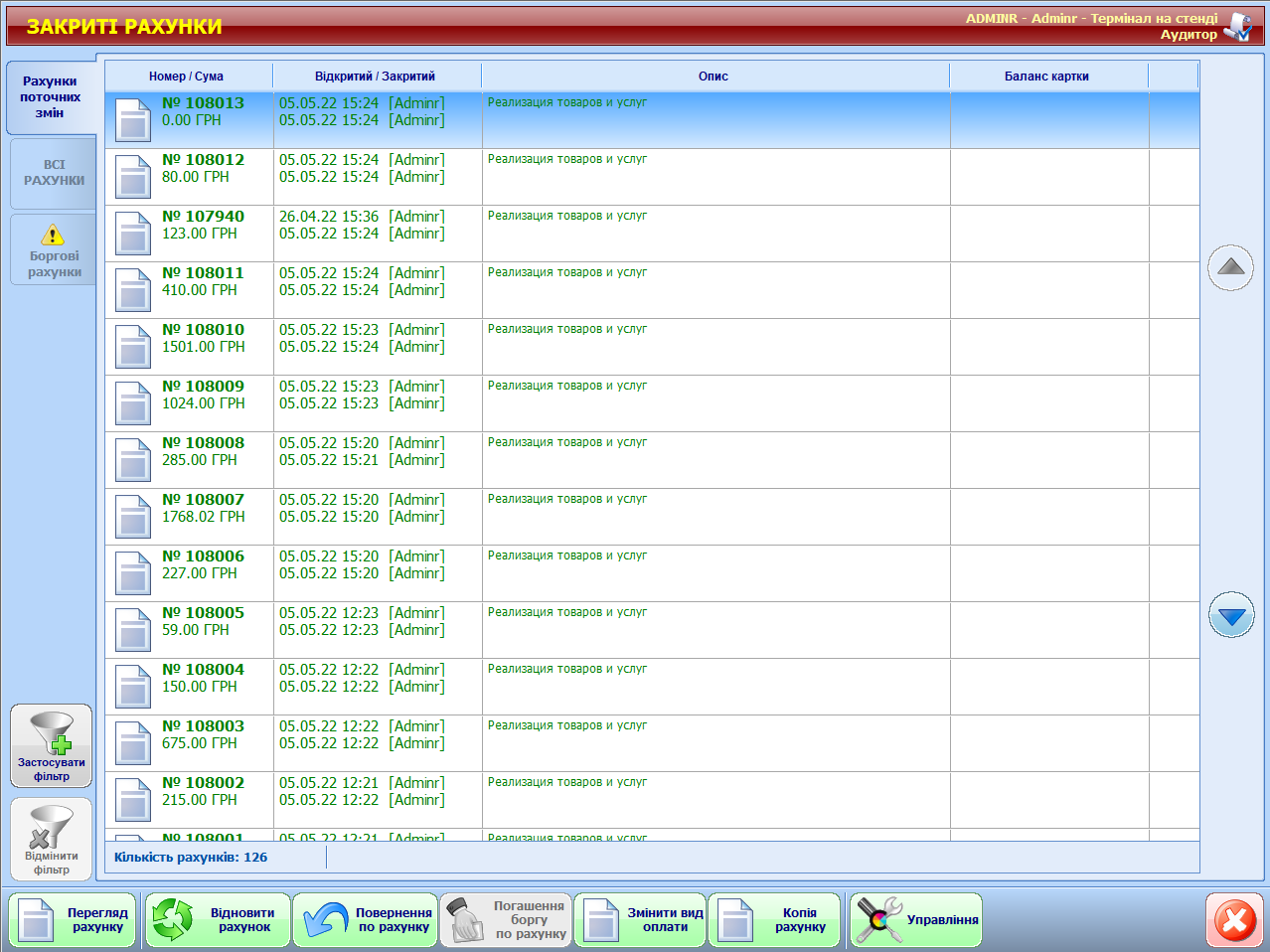Sort by Номер / Сума column header
The image size is (1270, 952).
[187, 77]
